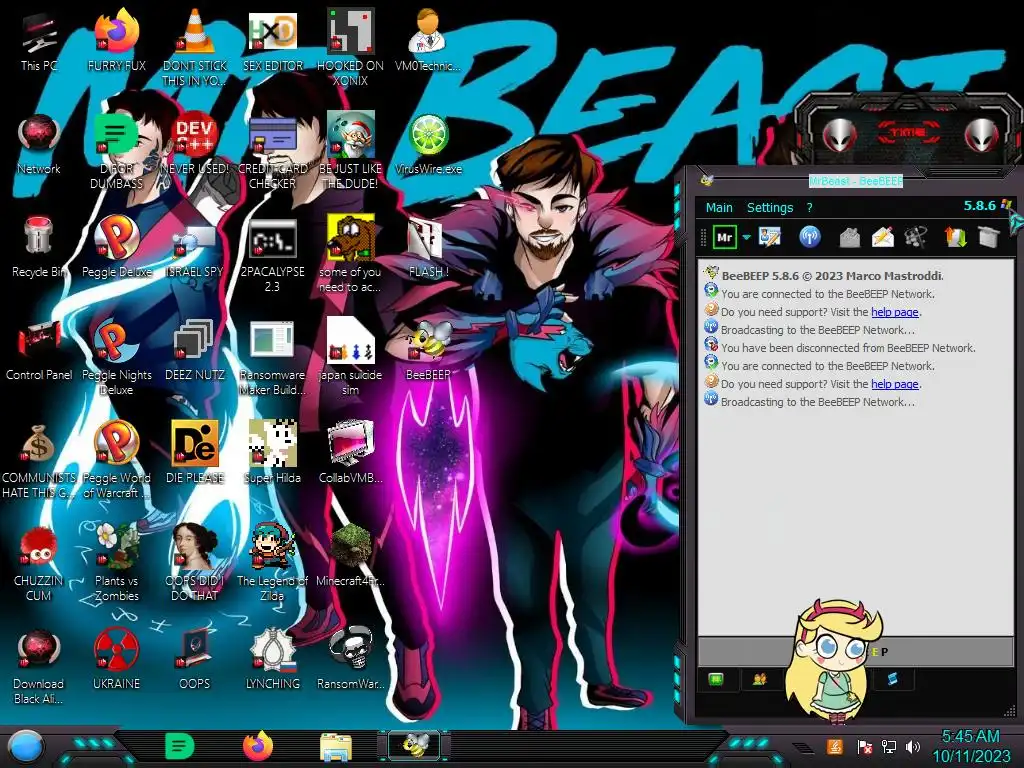Viewport: 1024px width, 768px height.
Task: Open the Start orb on the taskbar
Action: [25, 747]
